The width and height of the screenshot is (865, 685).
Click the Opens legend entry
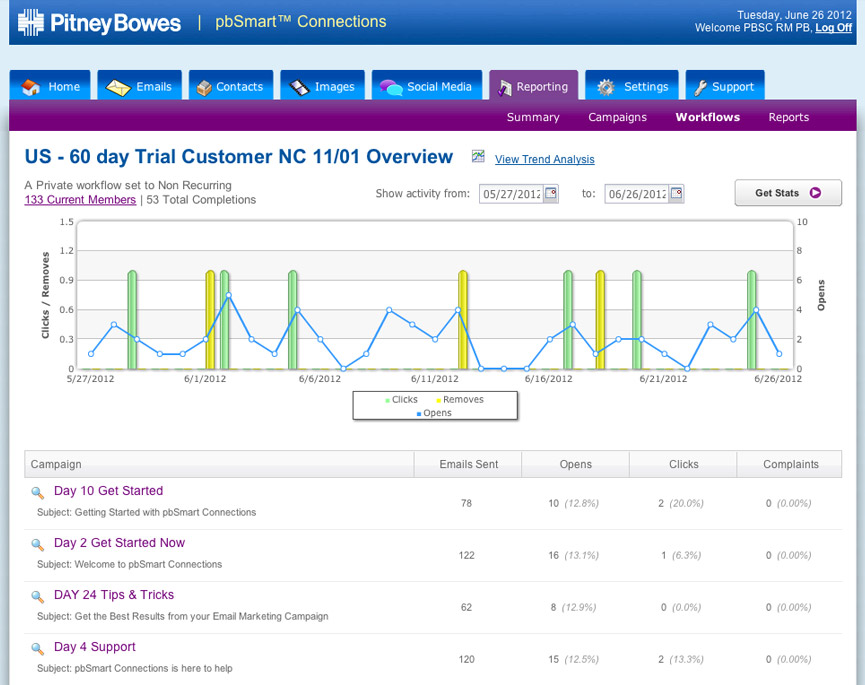pos(434,413)
